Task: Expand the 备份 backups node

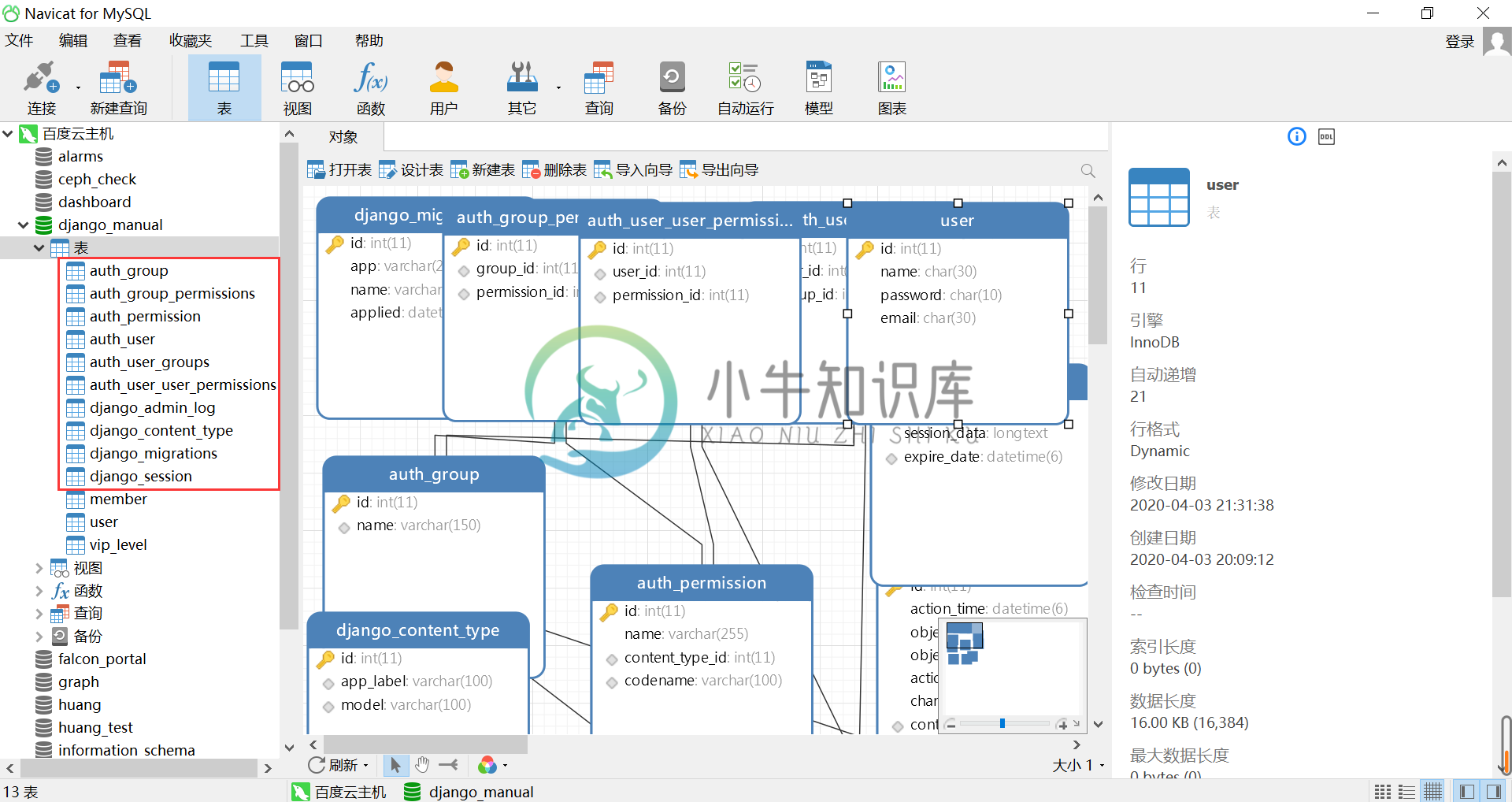Action: (x=39, y=637)
